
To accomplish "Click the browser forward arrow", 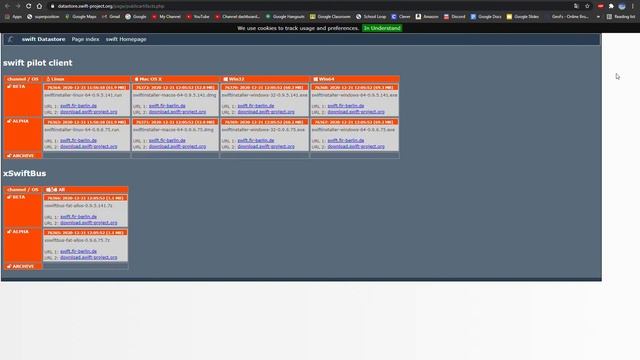I will pyautogui.click(x=18, y=6).
